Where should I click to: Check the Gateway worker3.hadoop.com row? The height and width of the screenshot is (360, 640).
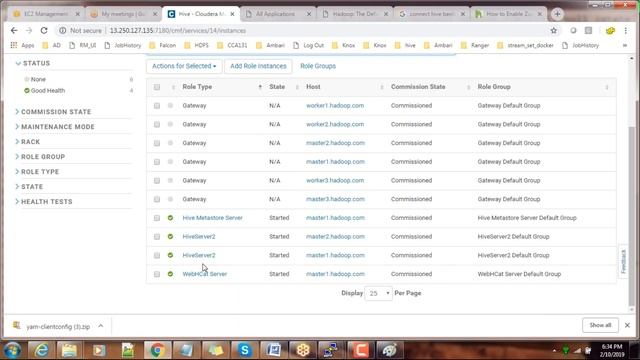[157, 180]
